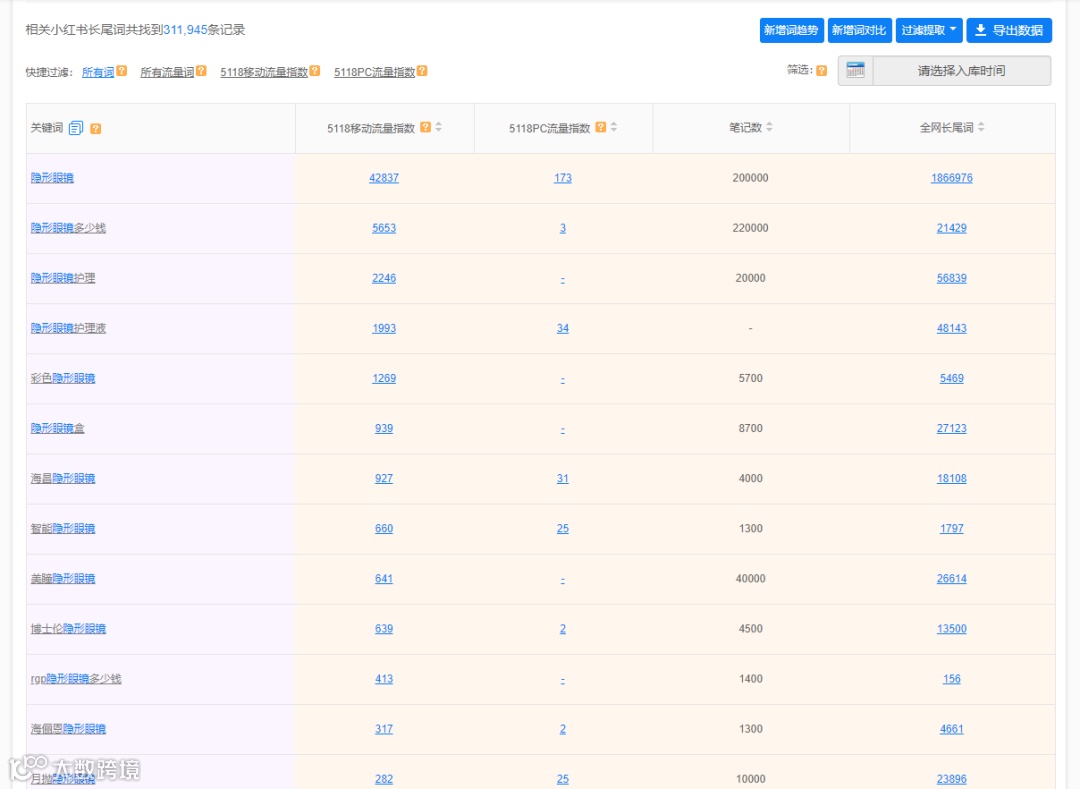Screen dimensions: 1080x789
Task: Click the help icon next to 关键词 header
Action: [x=96, y=129]
